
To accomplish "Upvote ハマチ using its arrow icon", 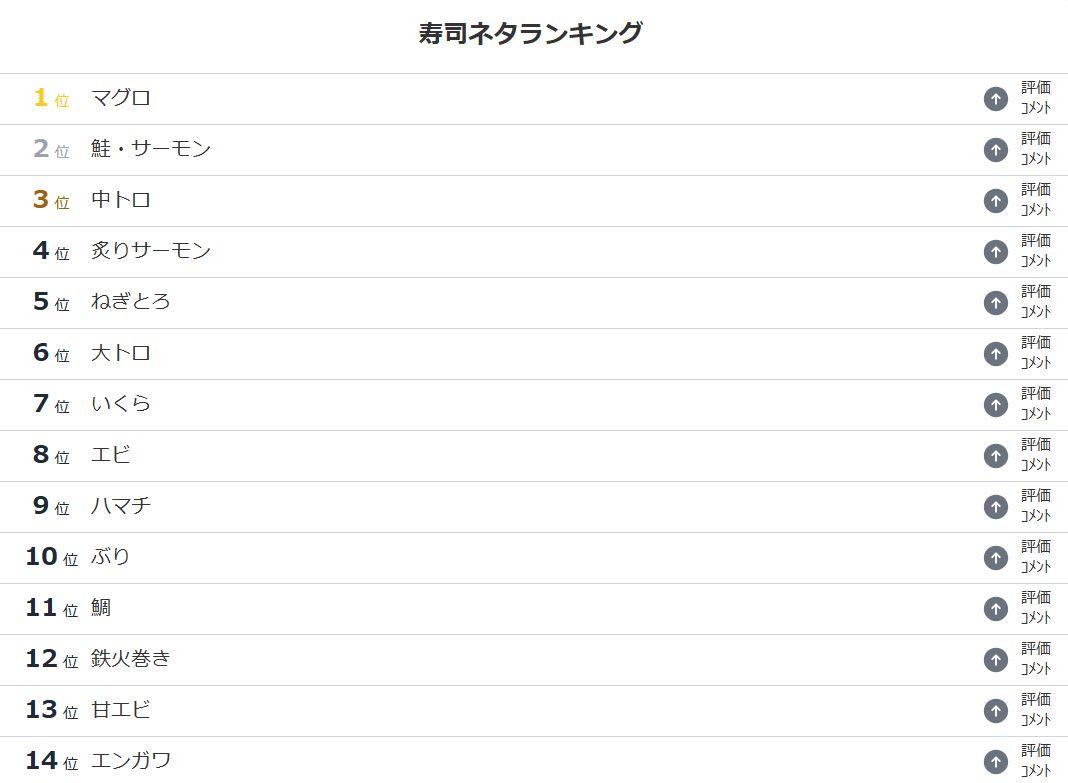I will (995, 507).
